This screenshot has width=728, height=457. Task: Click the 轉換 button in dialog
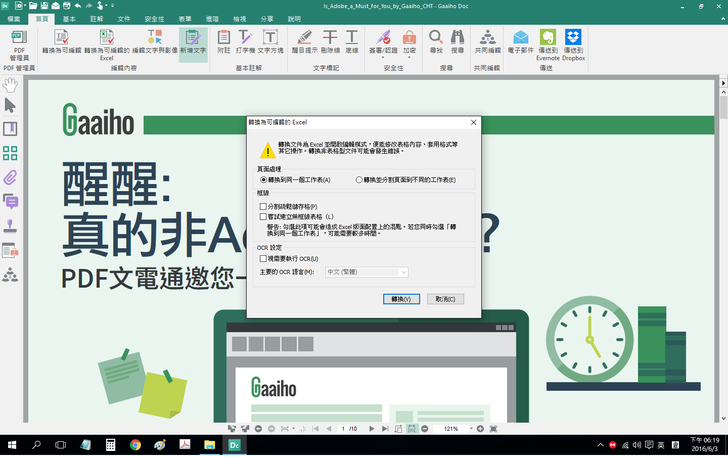pyautogui.click(x=400, y=298)
